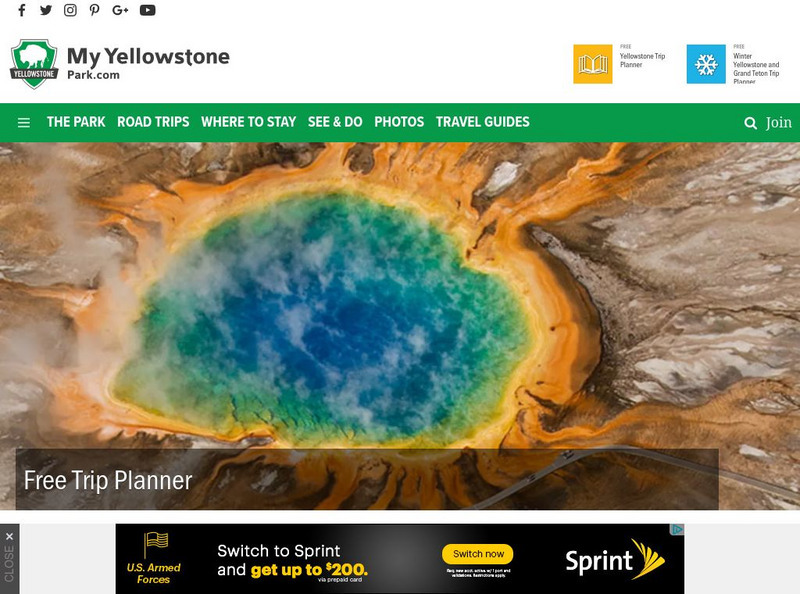Select the blue snowflake winter planner icon
Image resolution: width=800 pixels, height=594 pixels.
(x=706, y=64)
